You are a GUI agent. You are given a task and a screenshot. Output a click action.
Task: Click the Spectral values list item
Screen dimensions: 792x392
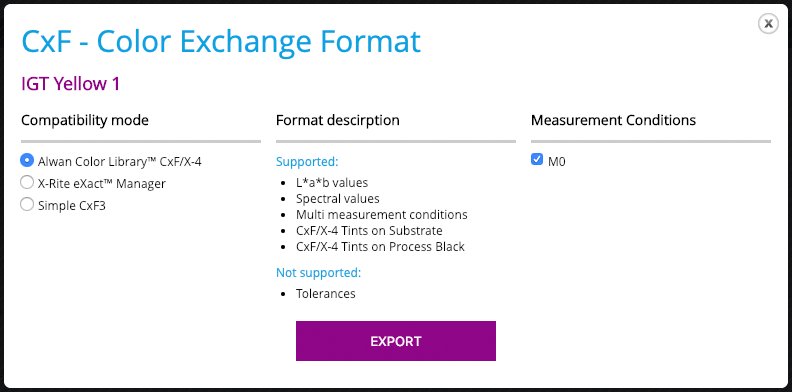(337, 199)
